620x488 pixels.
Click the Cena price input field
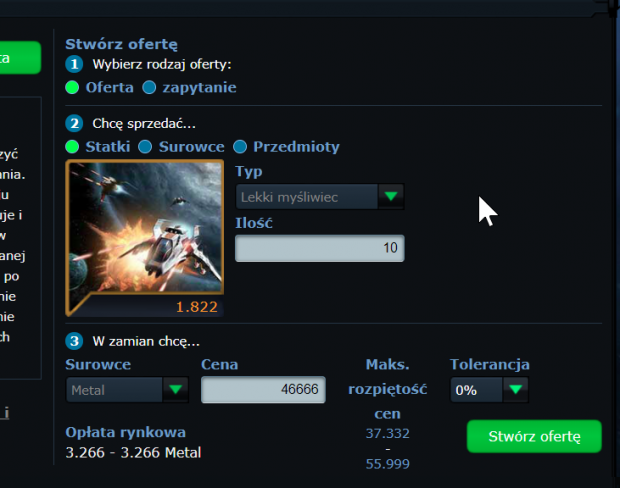coord(263,390)
